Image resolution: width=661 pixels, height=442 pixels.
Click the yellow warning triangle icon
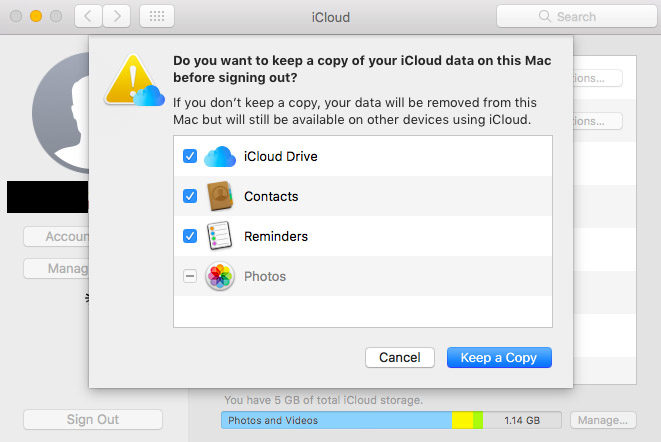[132, 78]
